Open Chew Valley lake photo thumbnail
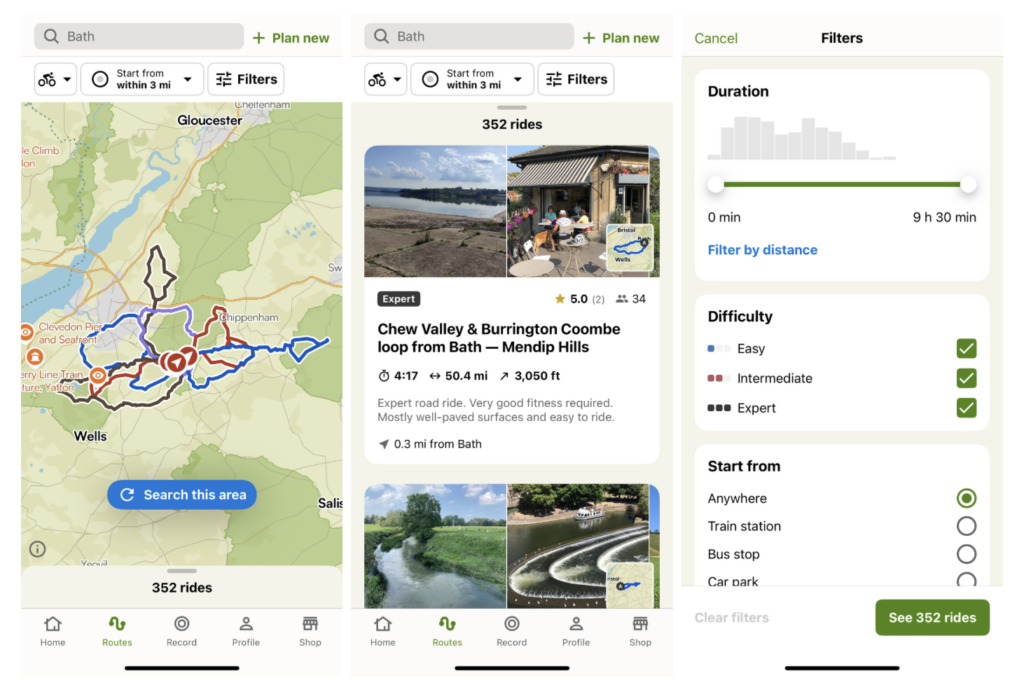The image size is (1024, 692). [x=435, y=211]
